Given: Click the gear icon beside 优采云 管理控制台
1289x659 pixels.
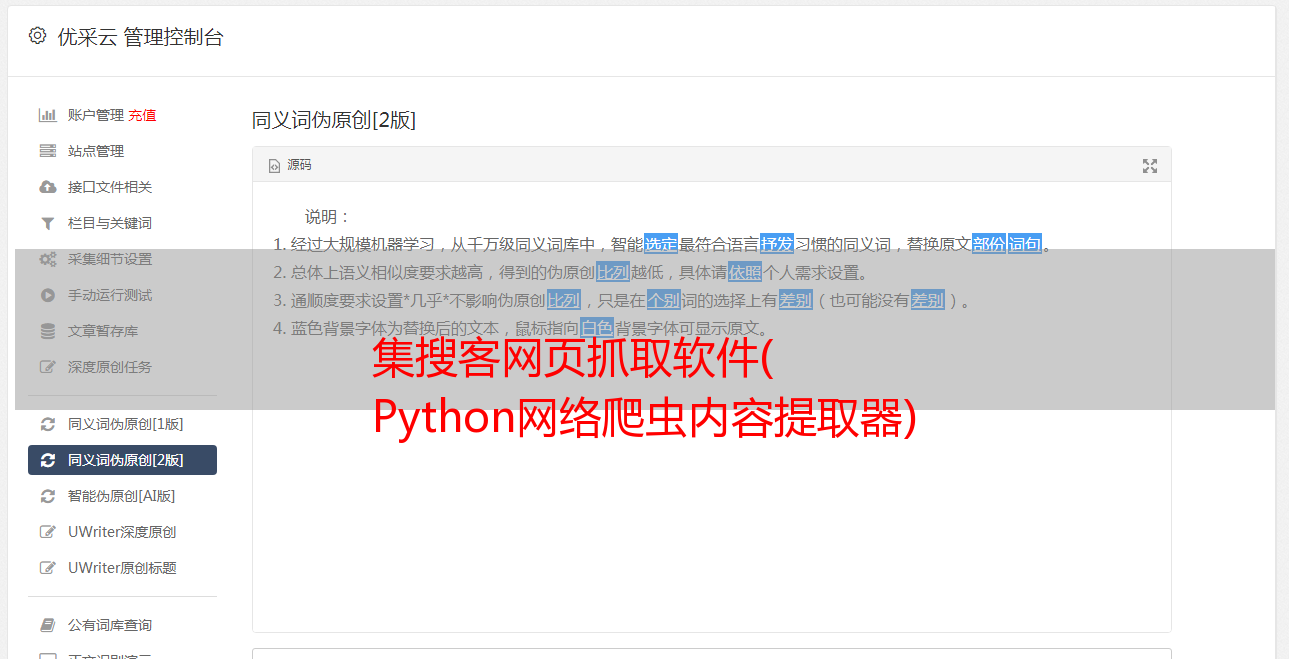Looking at the screenshot, I should coord(37,36).
